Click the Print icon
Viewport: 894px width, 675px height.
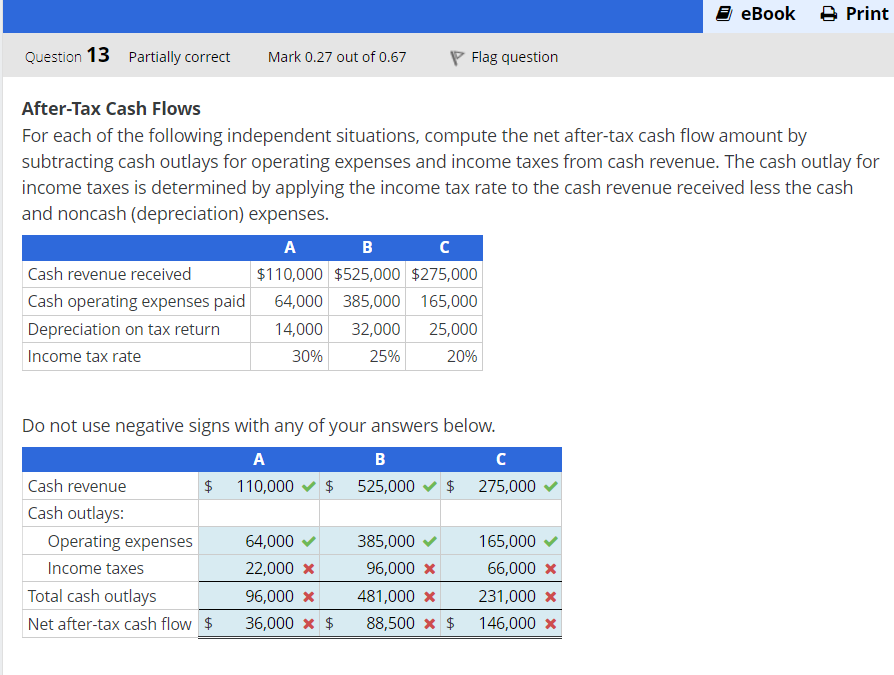[828, 14]
